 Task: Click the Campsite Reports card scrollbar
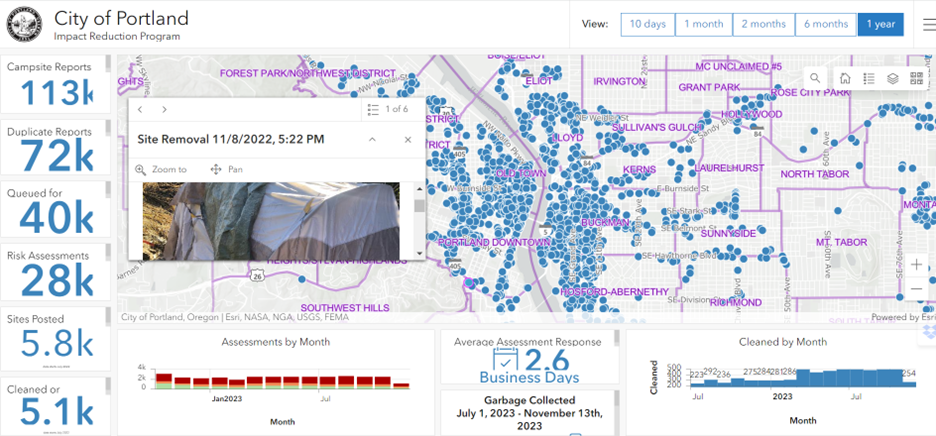tap(108, 64)
